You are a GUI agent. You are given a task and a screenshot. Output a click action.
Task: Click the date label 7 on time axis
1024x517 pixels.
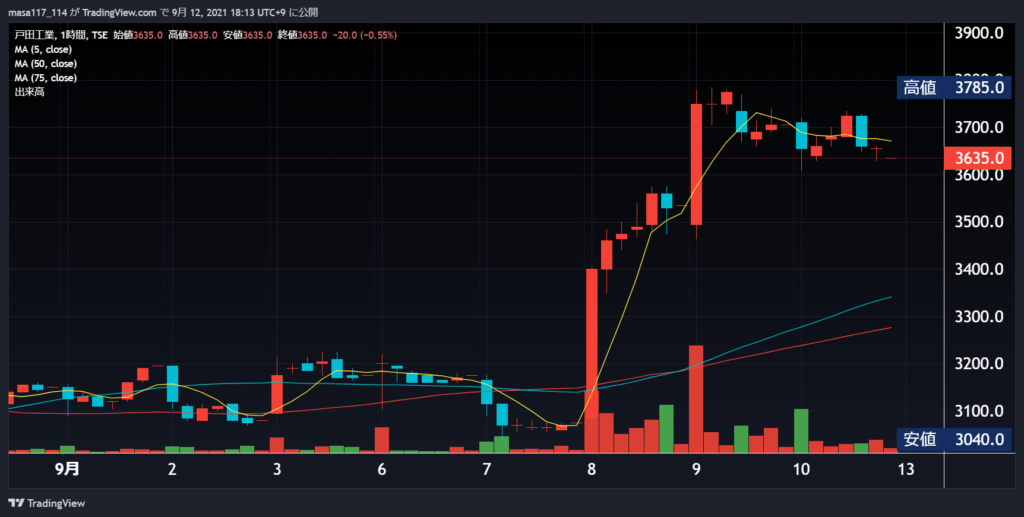coord(487,469)
